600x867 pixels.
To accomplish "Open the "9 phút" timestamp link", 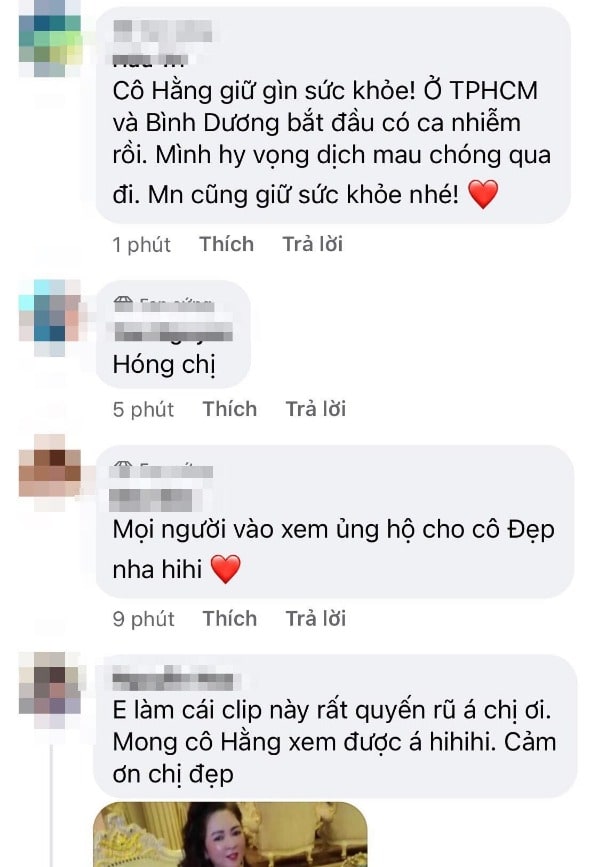I will (143, 619).
